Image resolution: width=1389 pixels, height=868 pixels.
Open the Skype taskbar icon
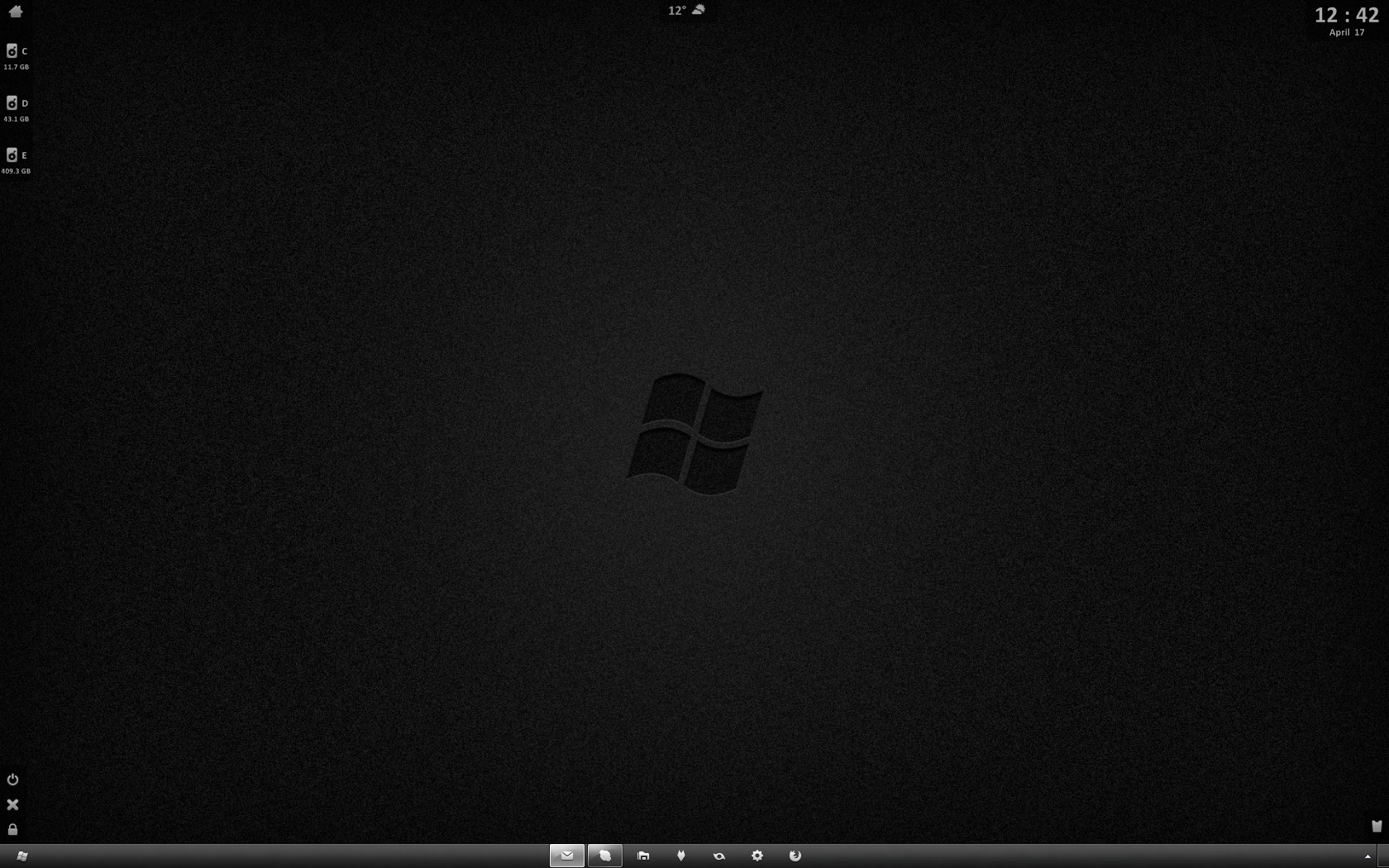[x=605, y=856]
